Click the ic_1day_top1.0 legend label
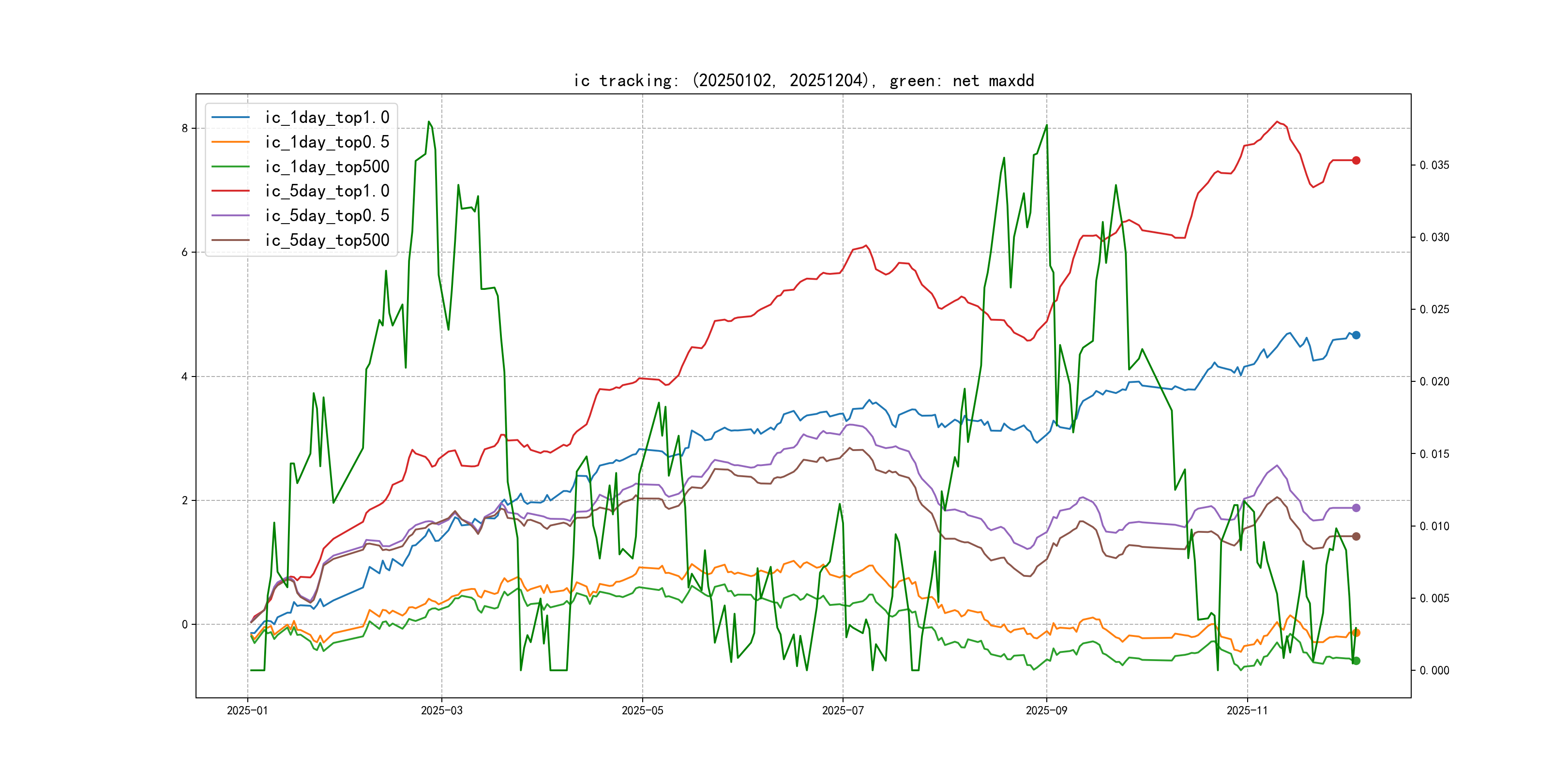The width and height of the screenshot is (1568, 784). coord(327,118)
